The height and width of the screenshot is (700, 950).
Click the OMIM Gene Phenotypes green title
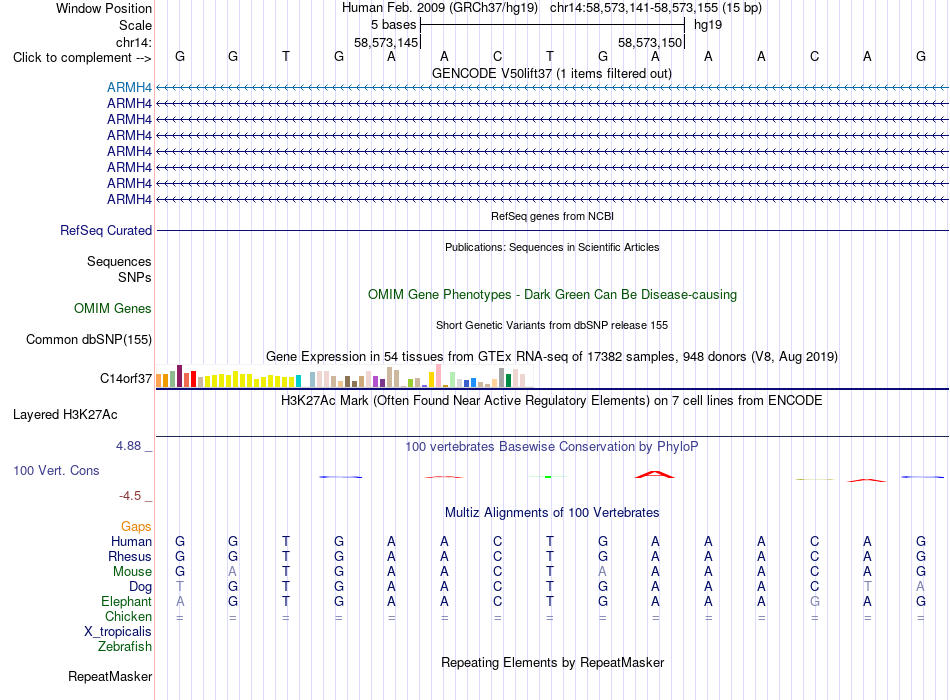pyautogui.click(x=552, y=295)
